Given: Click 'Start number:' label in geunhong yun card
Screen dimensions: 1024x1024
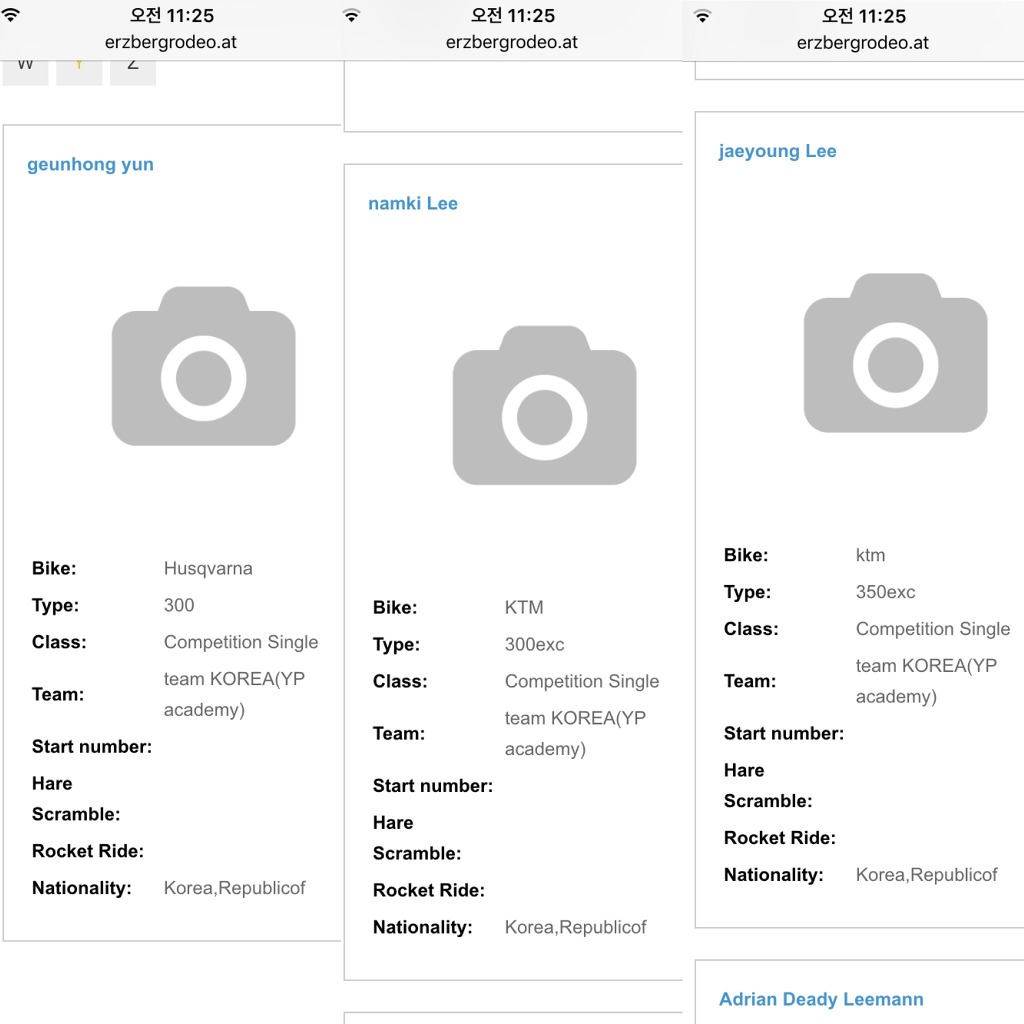Looking at the screenshot, I should coord(91,746).
